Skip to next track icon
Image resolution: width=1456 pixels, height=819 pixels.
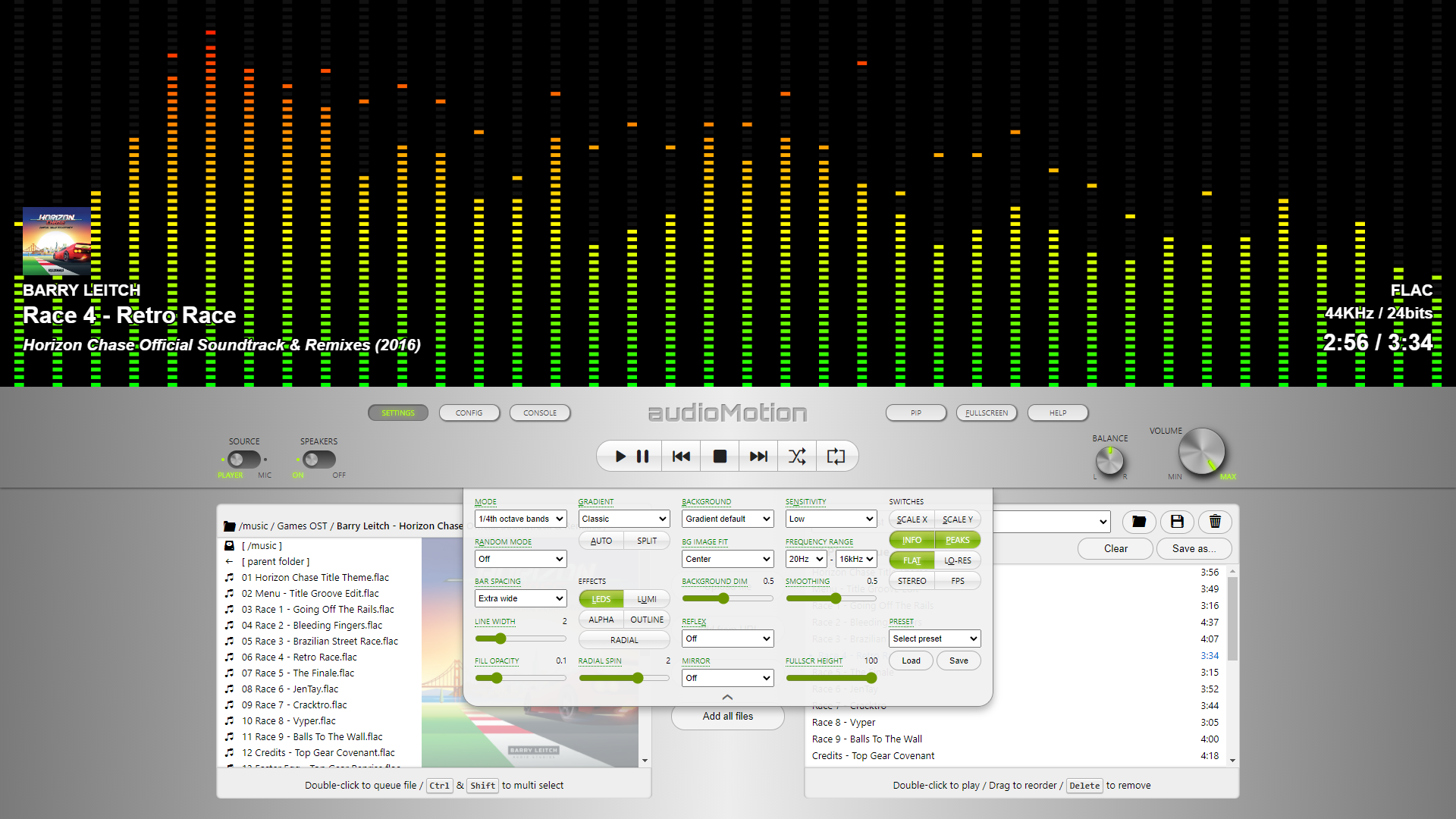coord(758,457)
